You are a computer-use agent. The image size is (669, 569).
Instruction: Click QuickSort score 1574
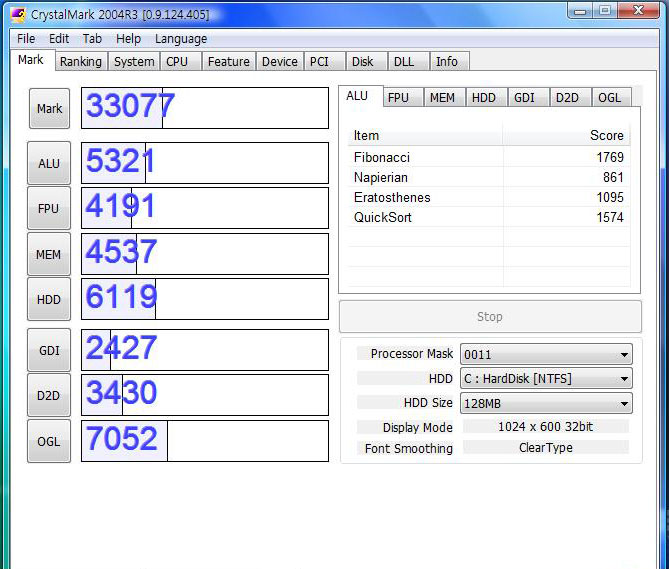tap(610, 217)
